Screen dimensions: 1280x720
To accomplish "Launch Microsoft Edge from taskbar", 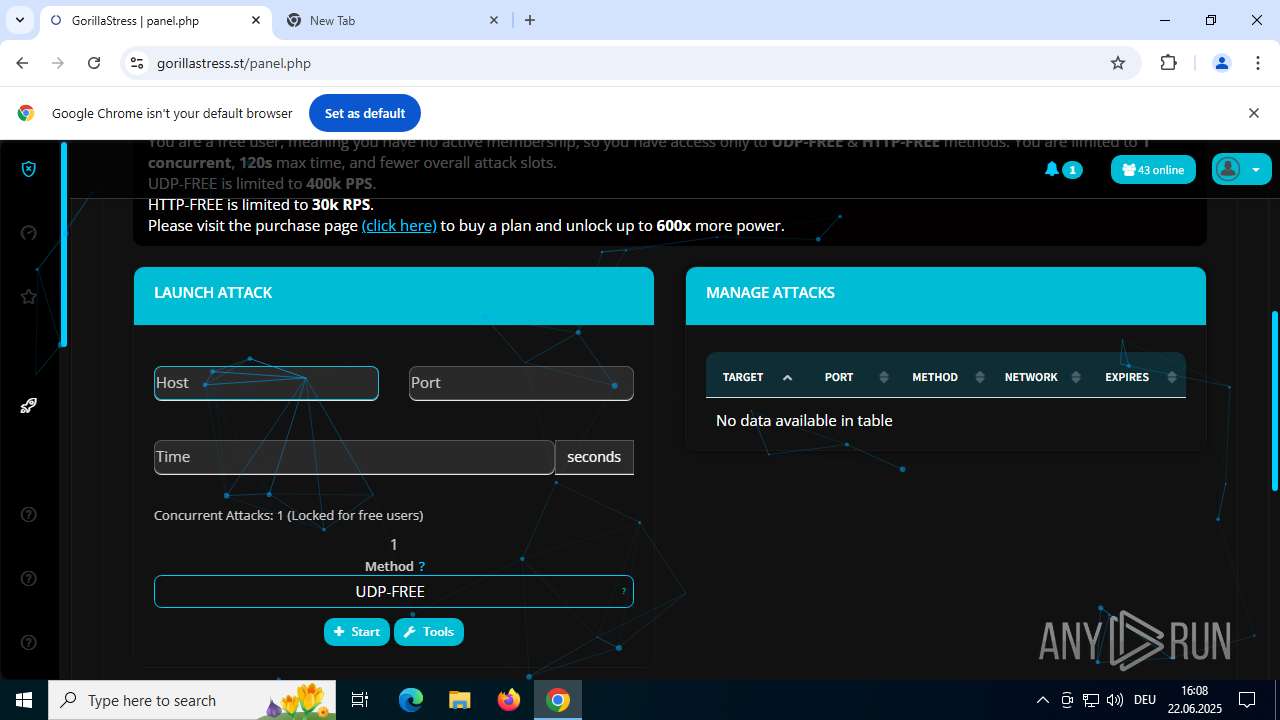I will pyautogui.click(x=411, y=700).
